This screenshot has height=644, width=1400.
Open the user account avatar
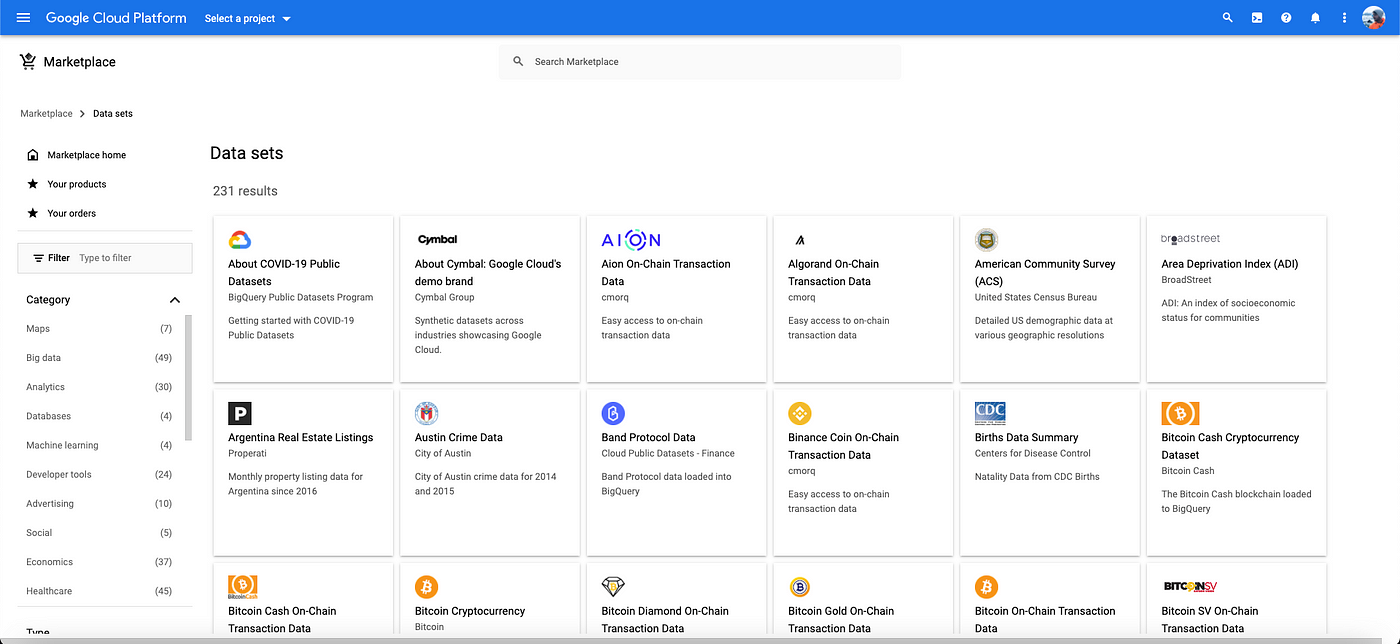point(1373,18)
